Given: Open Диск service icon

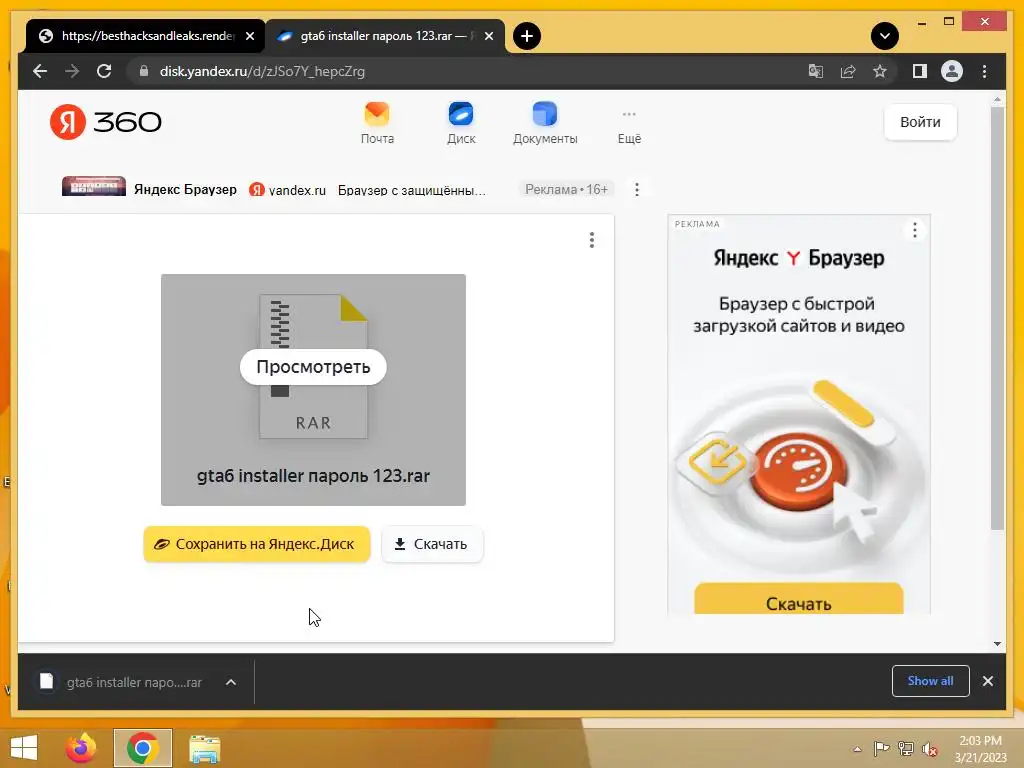Looking at the screenshot, I should [461, 123].
